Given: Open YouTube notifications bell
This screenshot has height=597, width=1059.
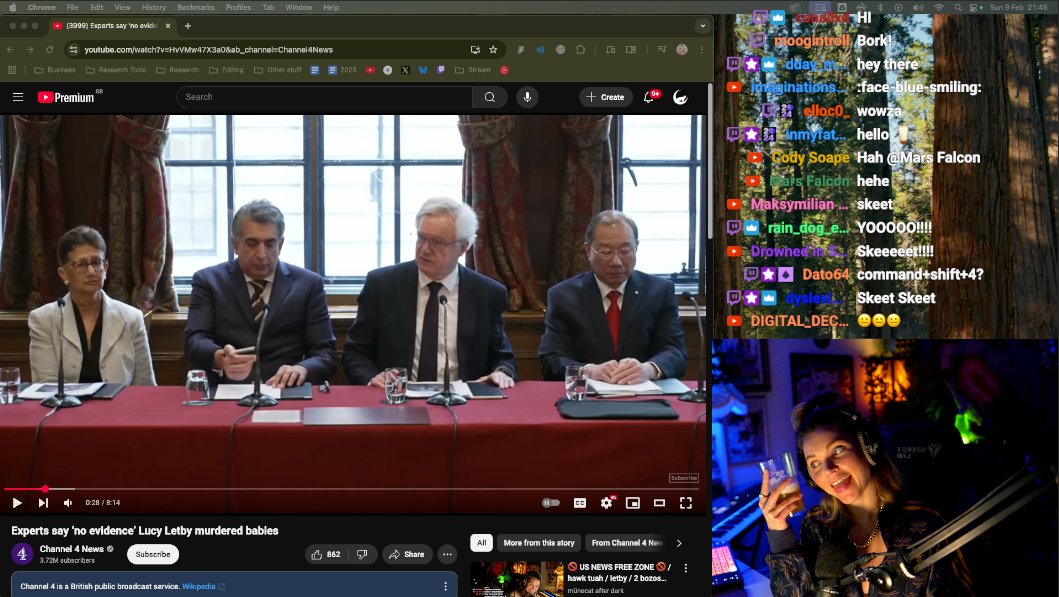Looking at the screenshot, I should 649,97.
